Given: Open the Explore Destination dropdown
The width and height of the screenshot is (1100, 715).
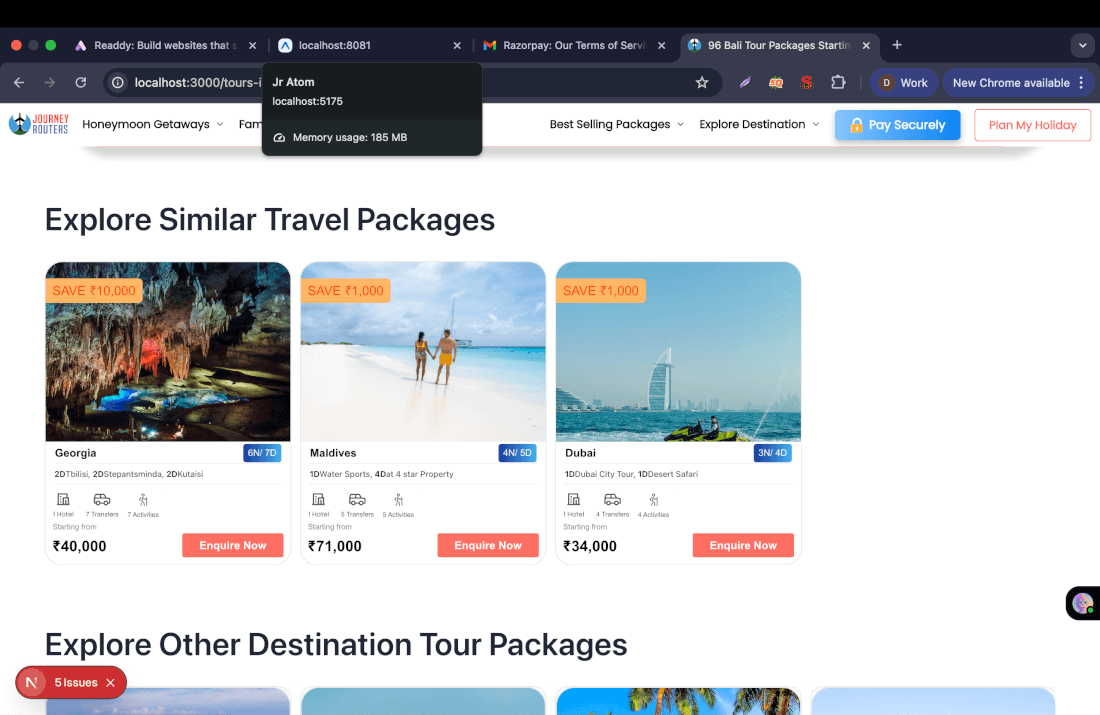Looking at the screenshot, I should (759, 125).
